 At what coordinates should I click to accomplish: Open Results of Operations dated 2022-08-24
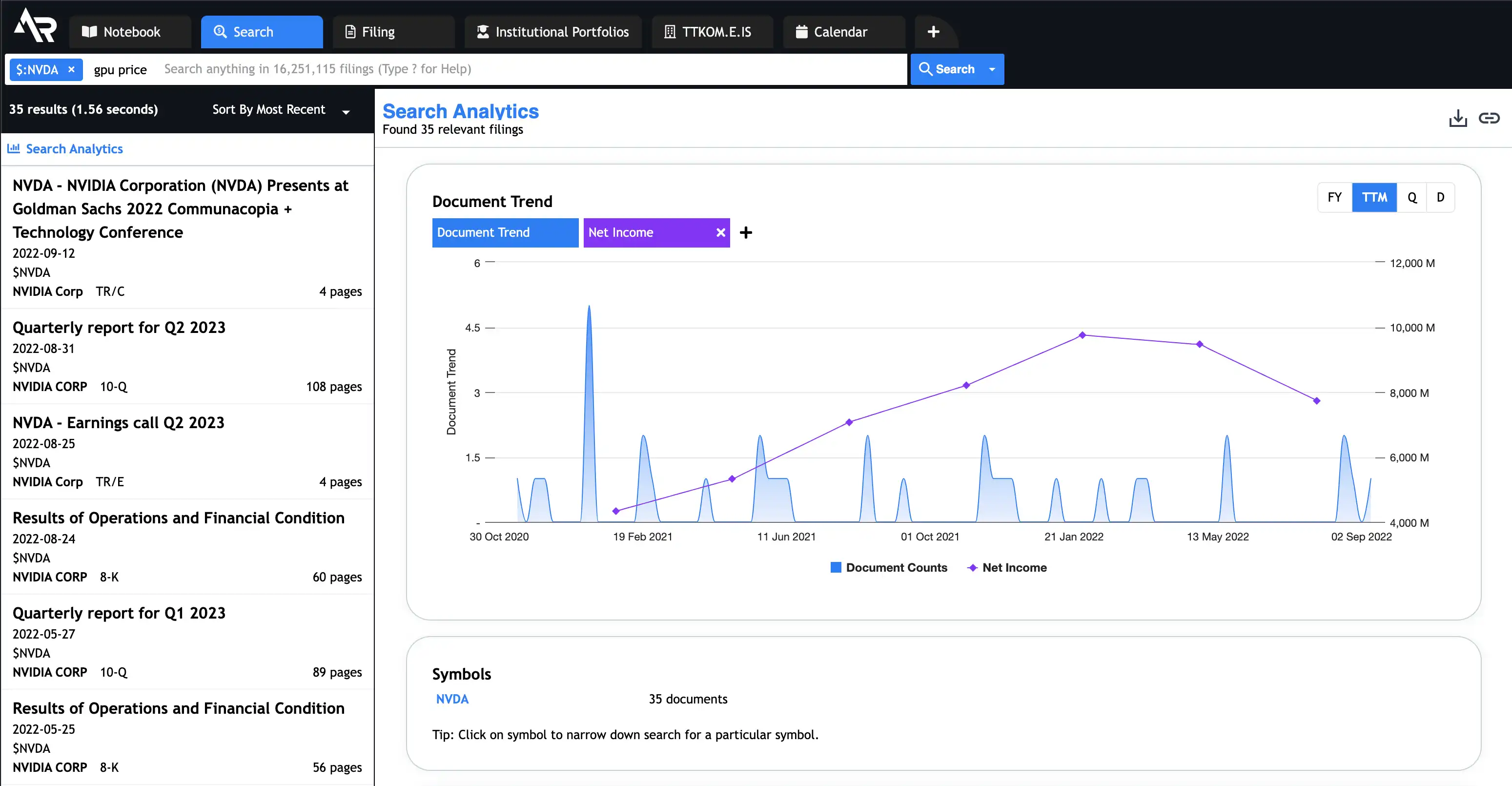[x=188, y=546]
